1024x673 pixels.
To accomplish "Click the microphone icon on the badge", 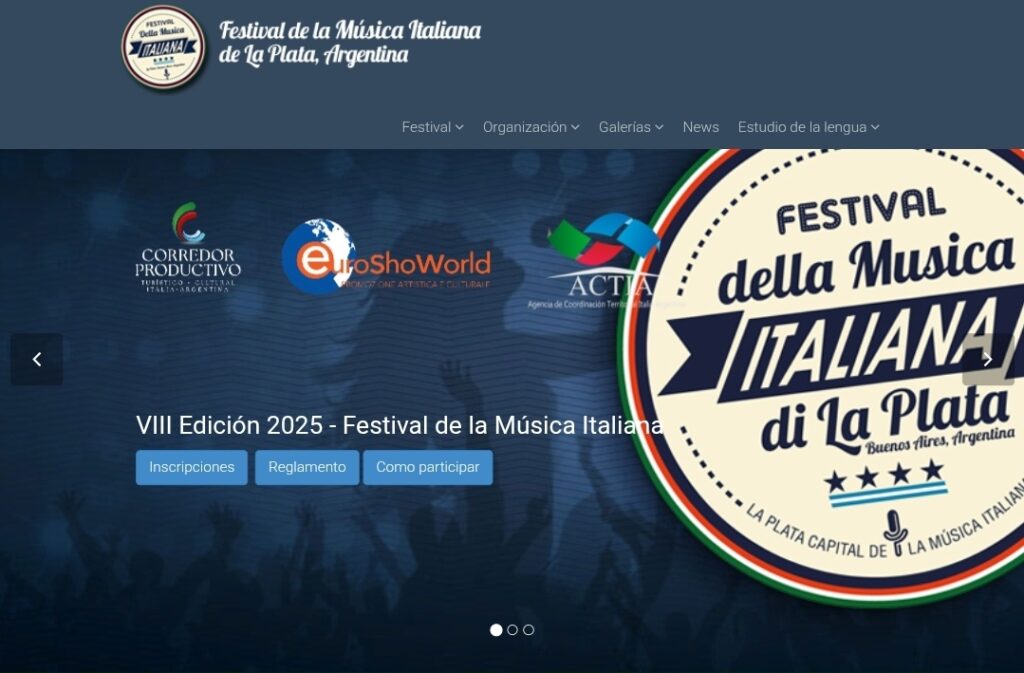I will coord(896,533).
